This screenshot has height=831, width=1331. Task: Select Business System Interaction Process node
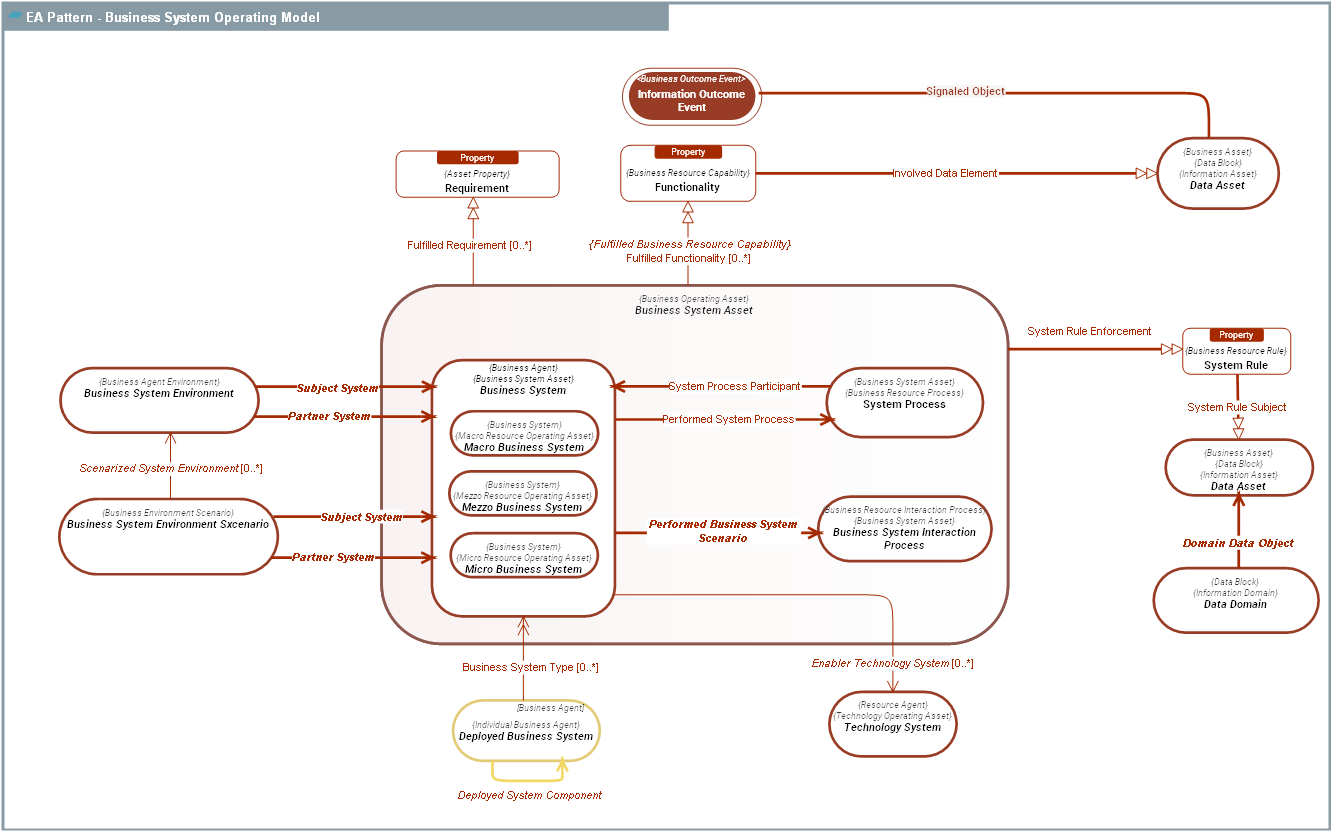(x=904, y=529)
